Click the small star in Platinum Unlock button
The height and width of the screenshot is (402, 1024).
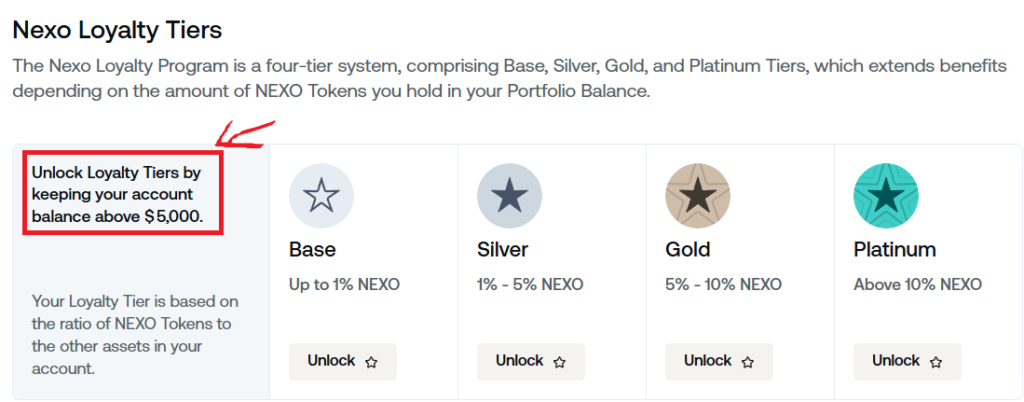tap(936, 362)
